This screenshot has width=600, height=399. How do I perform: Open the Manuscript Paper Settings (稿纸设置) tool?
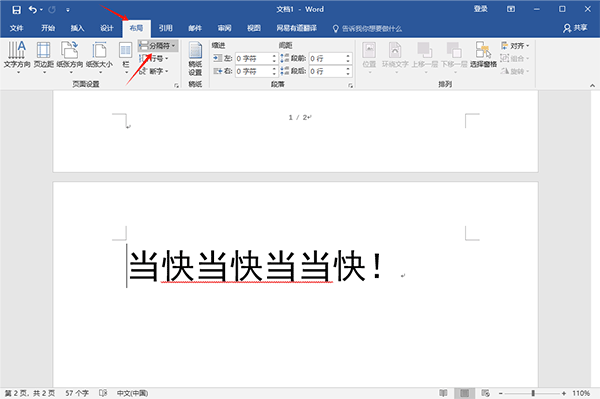195,59
